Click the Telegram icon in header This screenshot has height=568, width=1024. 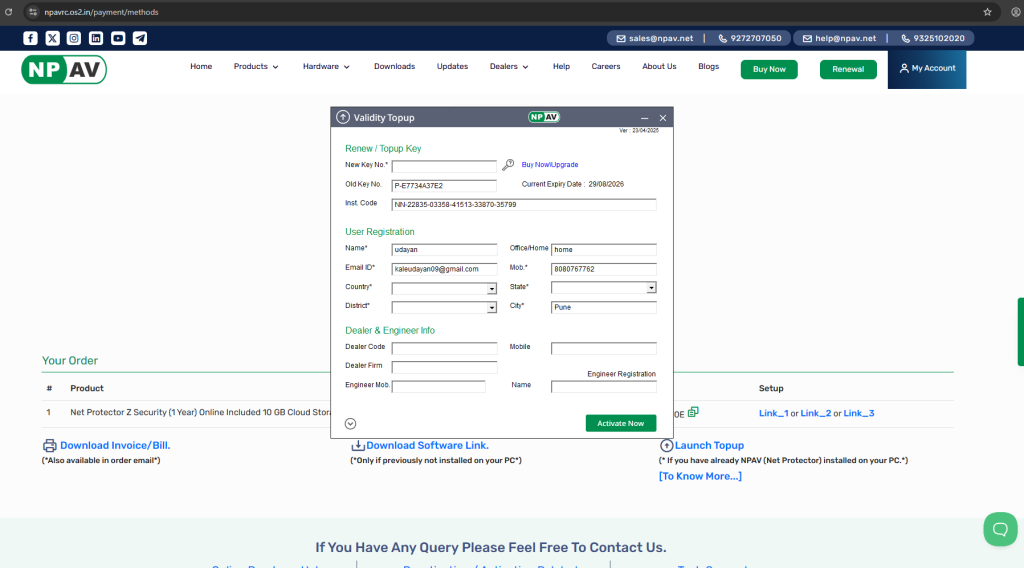point(140,38)
